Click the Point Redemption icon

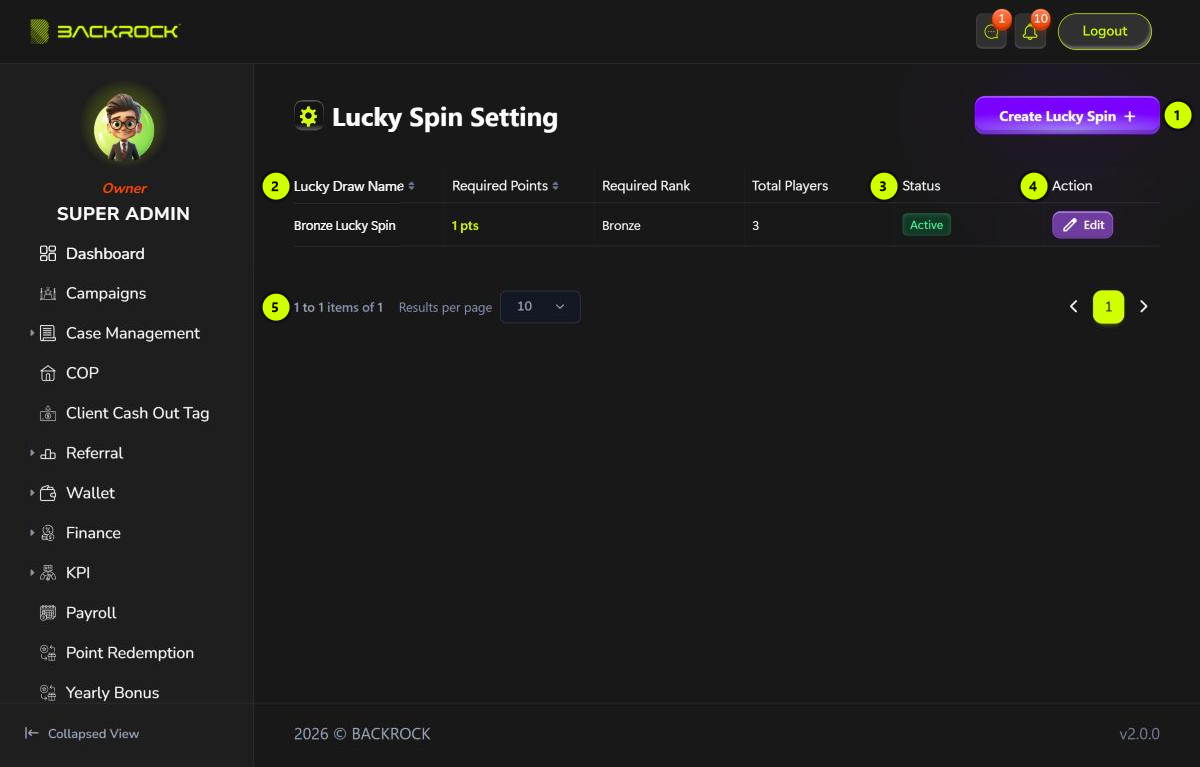pos(48,654)
